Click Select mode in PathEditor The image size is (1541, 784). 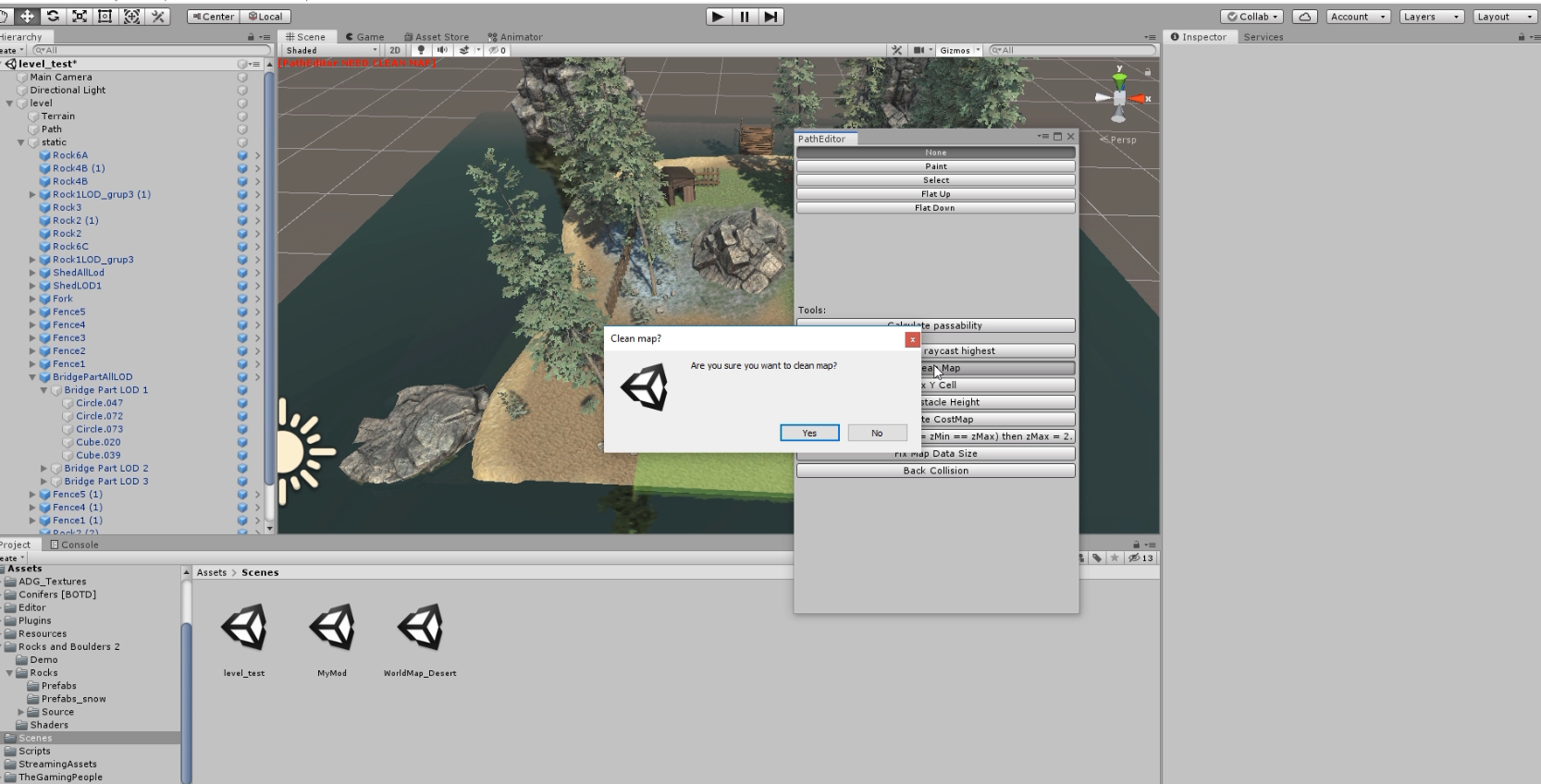(936, 180)
